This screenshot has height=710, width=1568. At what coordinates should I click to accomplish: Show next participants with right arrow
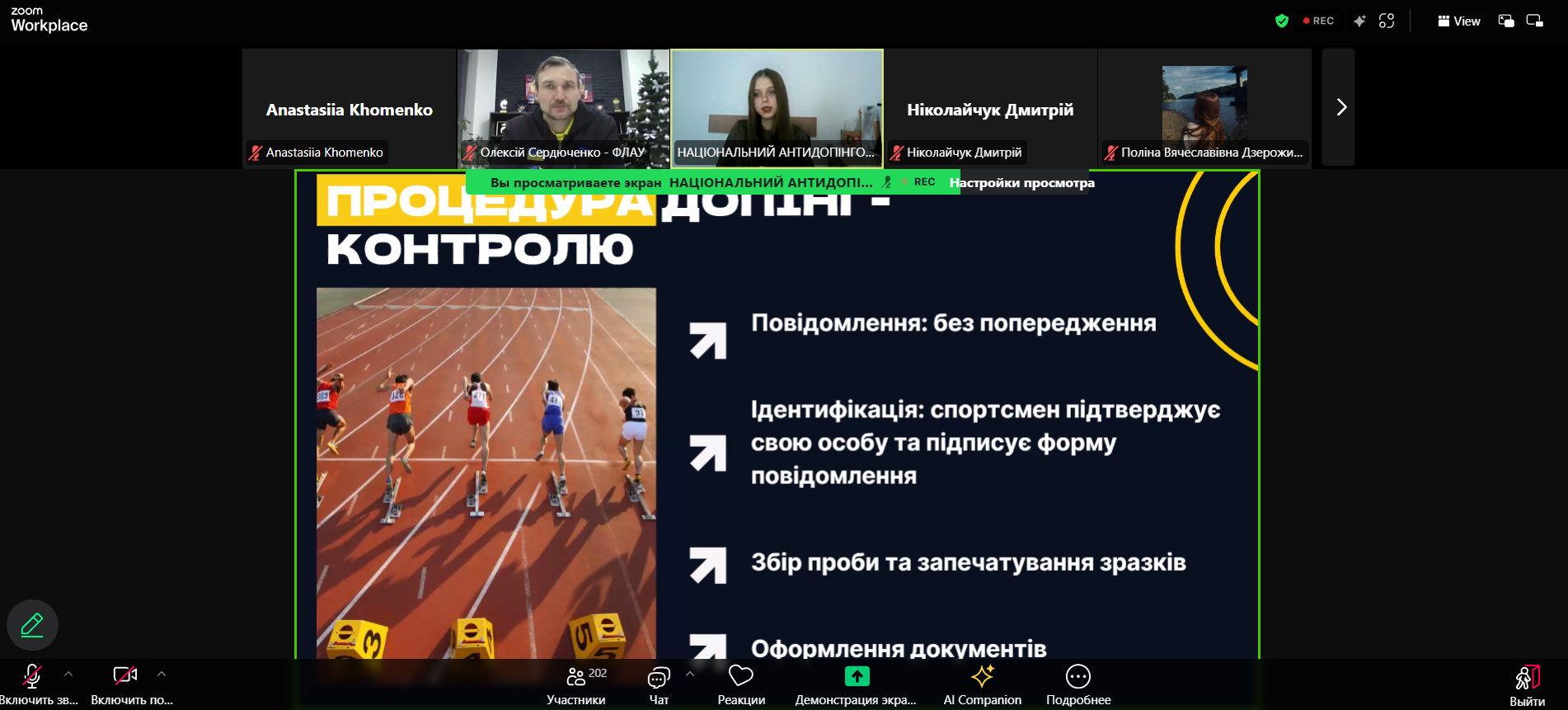pos(1340,107)
